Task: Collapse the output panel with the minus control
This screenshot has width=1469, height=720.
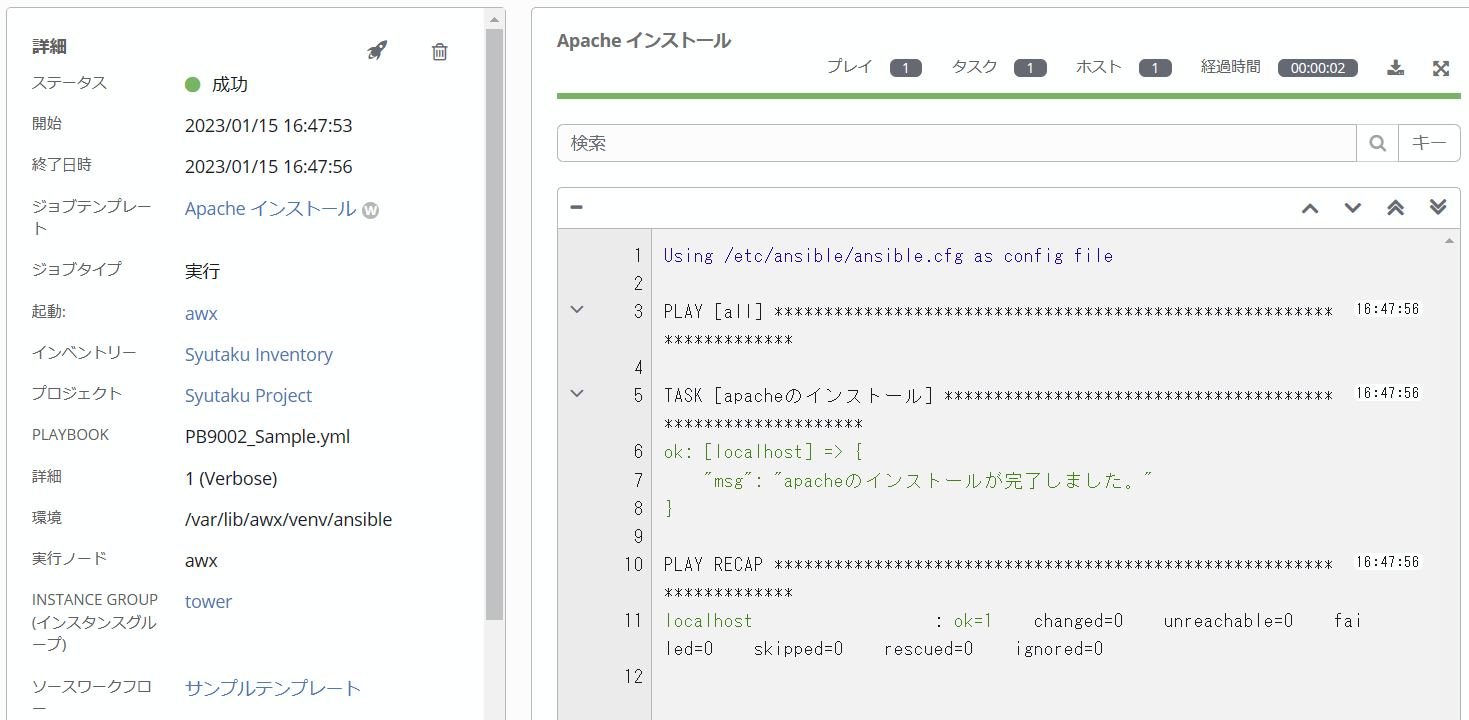Action: click(x=575, y=207)
